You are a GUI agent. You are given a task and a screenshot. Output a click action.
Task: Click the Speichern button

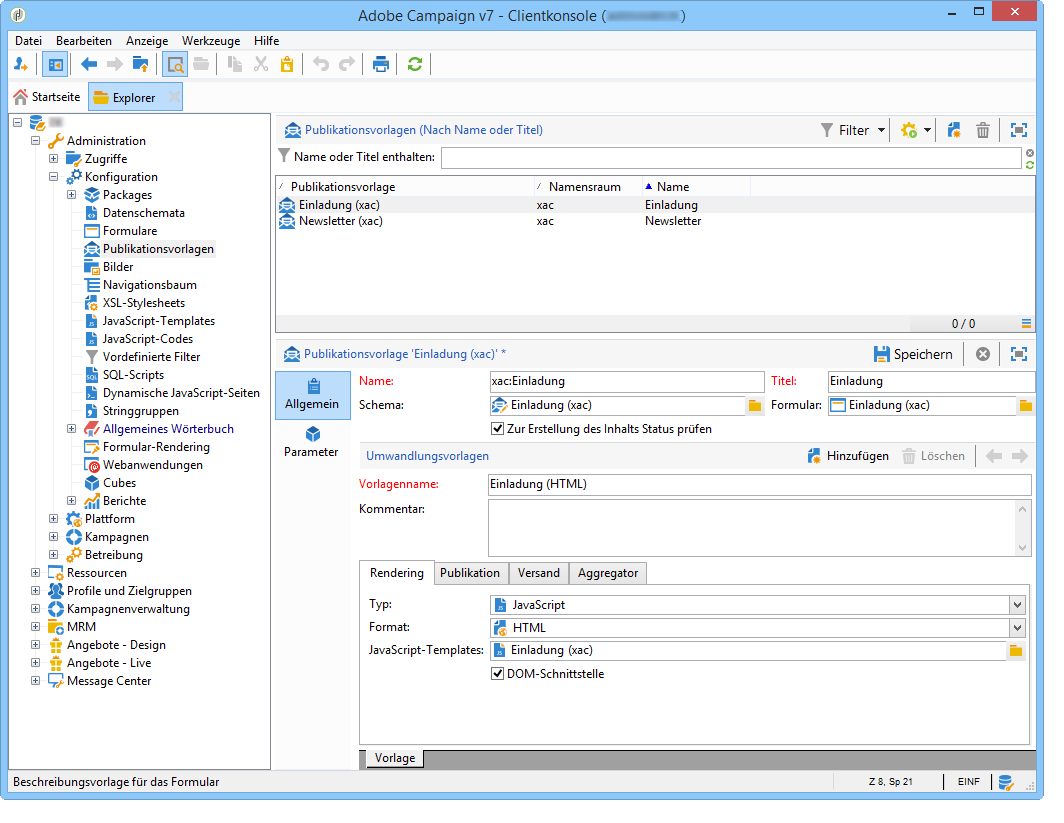(x=913, y=354)
